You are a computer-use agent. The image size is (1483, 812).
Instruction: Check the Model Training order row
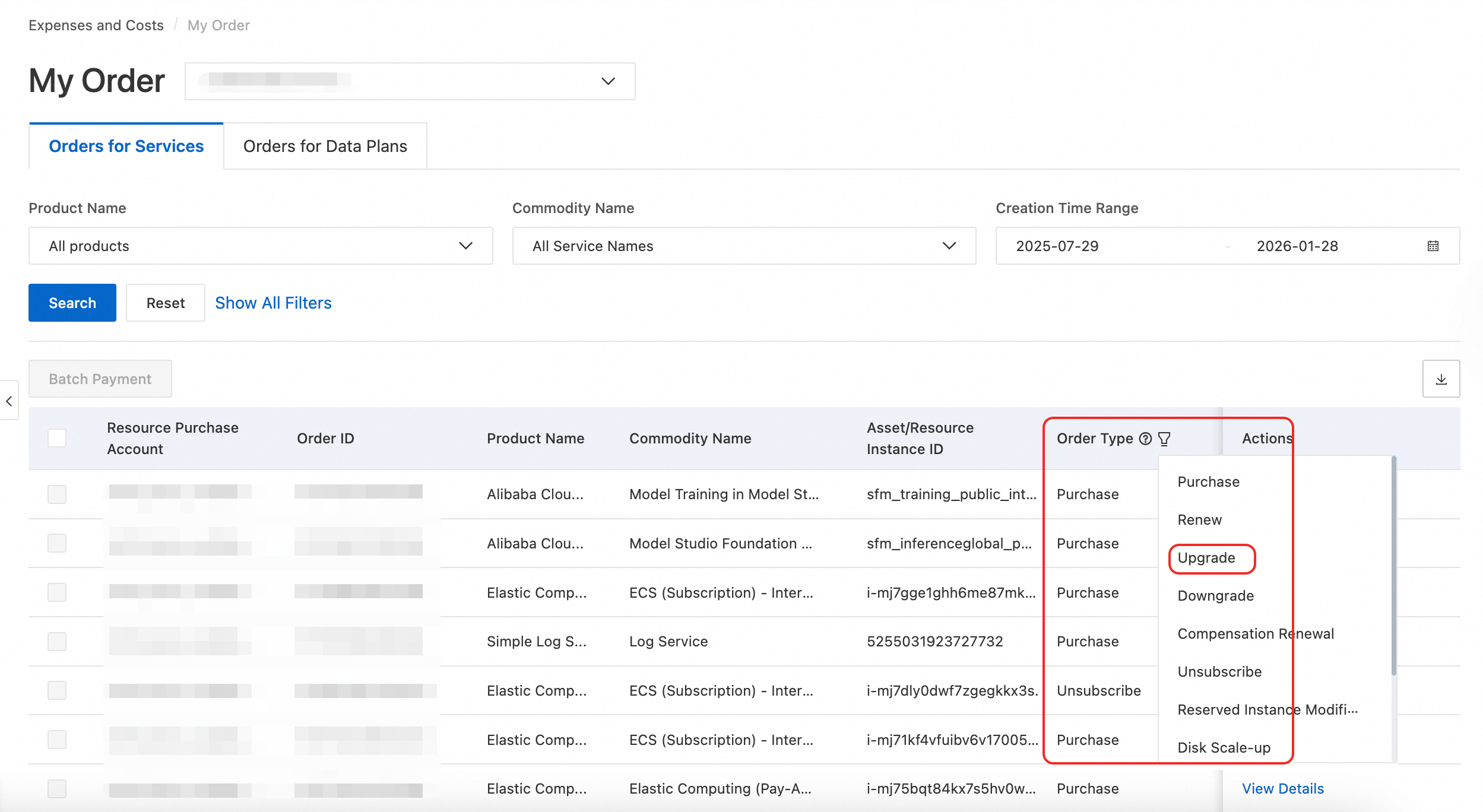57,494
